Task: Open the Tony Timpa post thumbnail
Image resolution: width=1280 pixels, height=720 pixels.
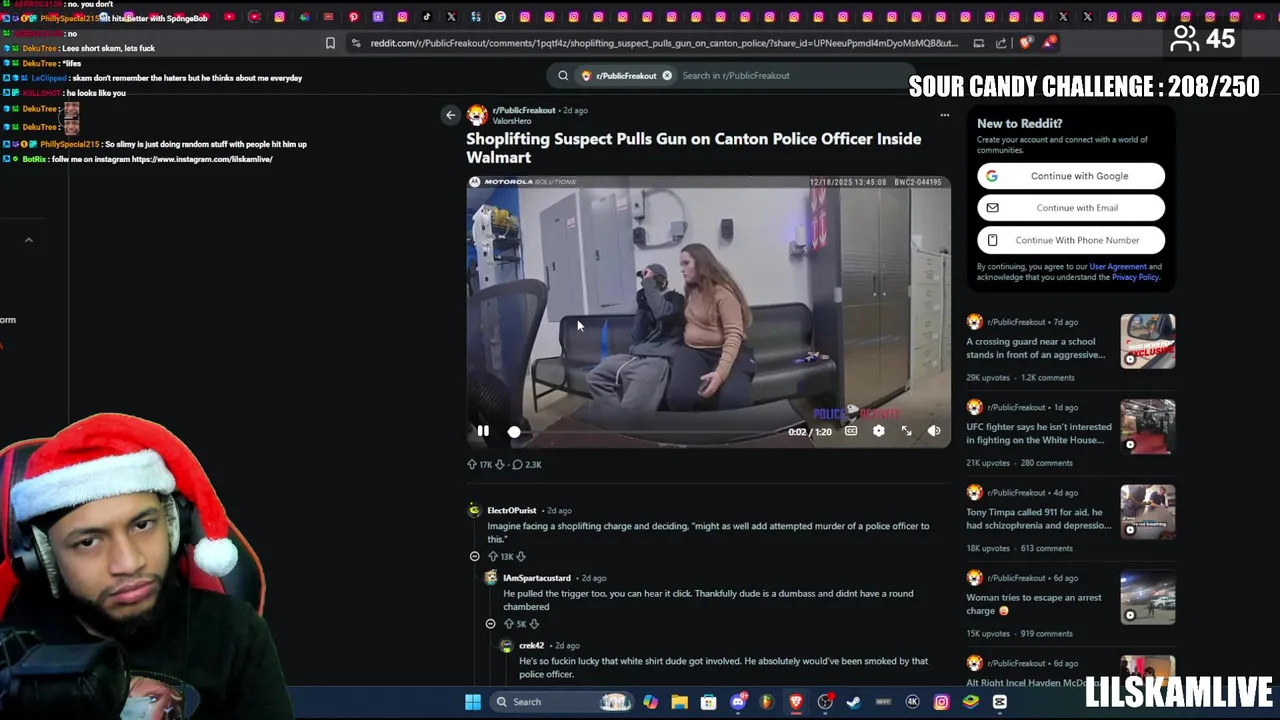Action: coord(1147,512)
